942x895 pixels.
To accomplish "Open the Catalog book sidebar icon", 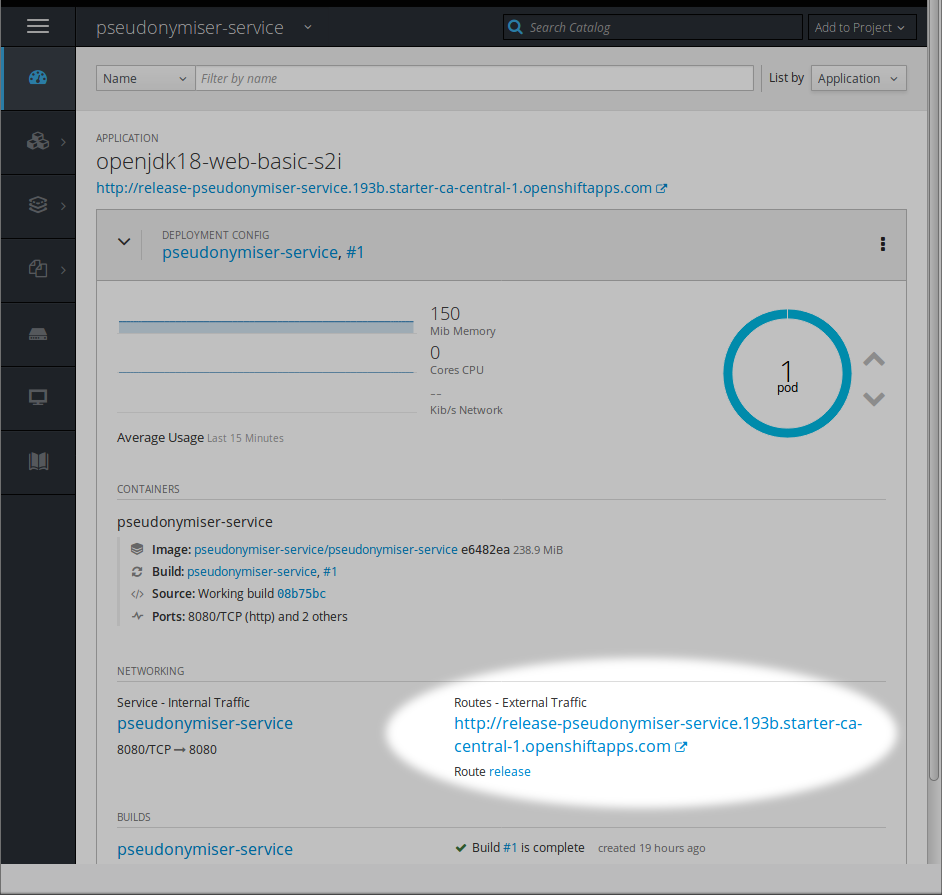I will coord(38,461).
